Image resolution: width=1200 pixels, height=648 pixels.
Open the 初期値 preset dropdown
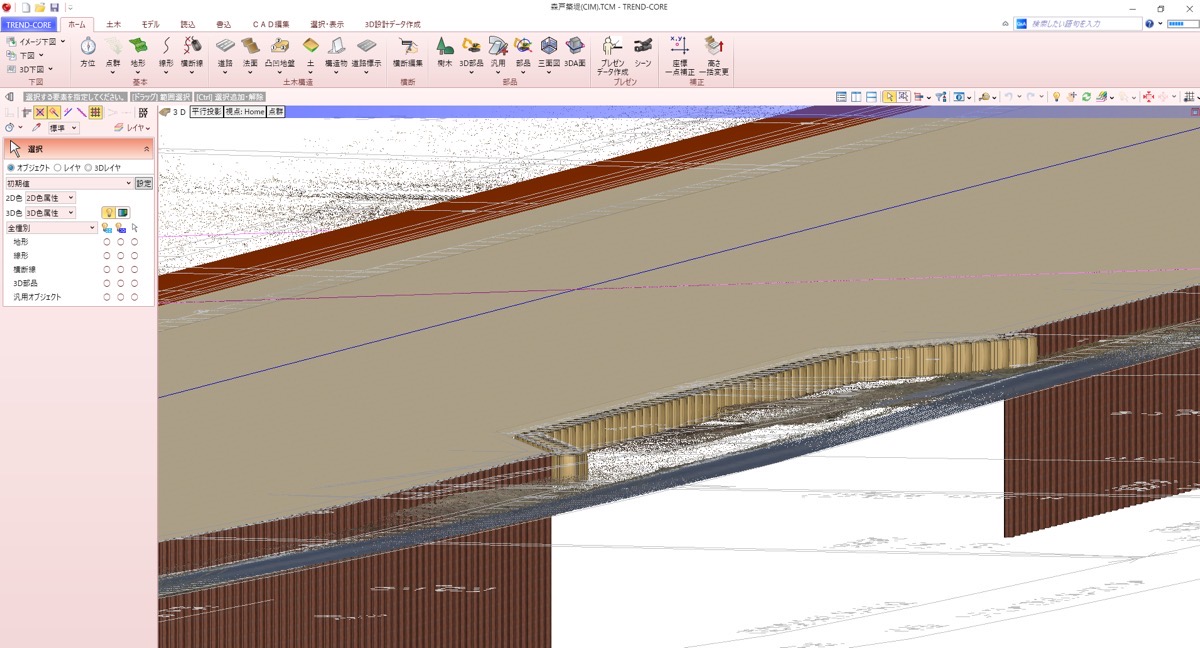click(69, 183)
